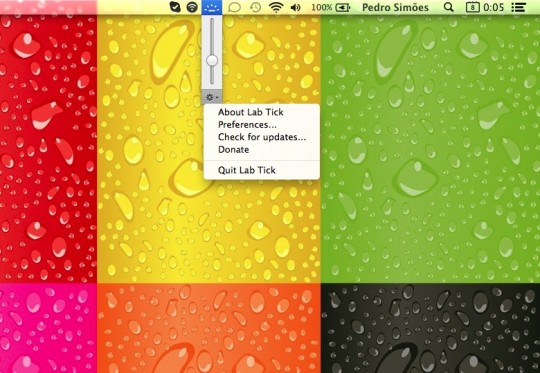Open the Pedro Simões user menu
Screen dimensions: 540x373
point(395,7)
